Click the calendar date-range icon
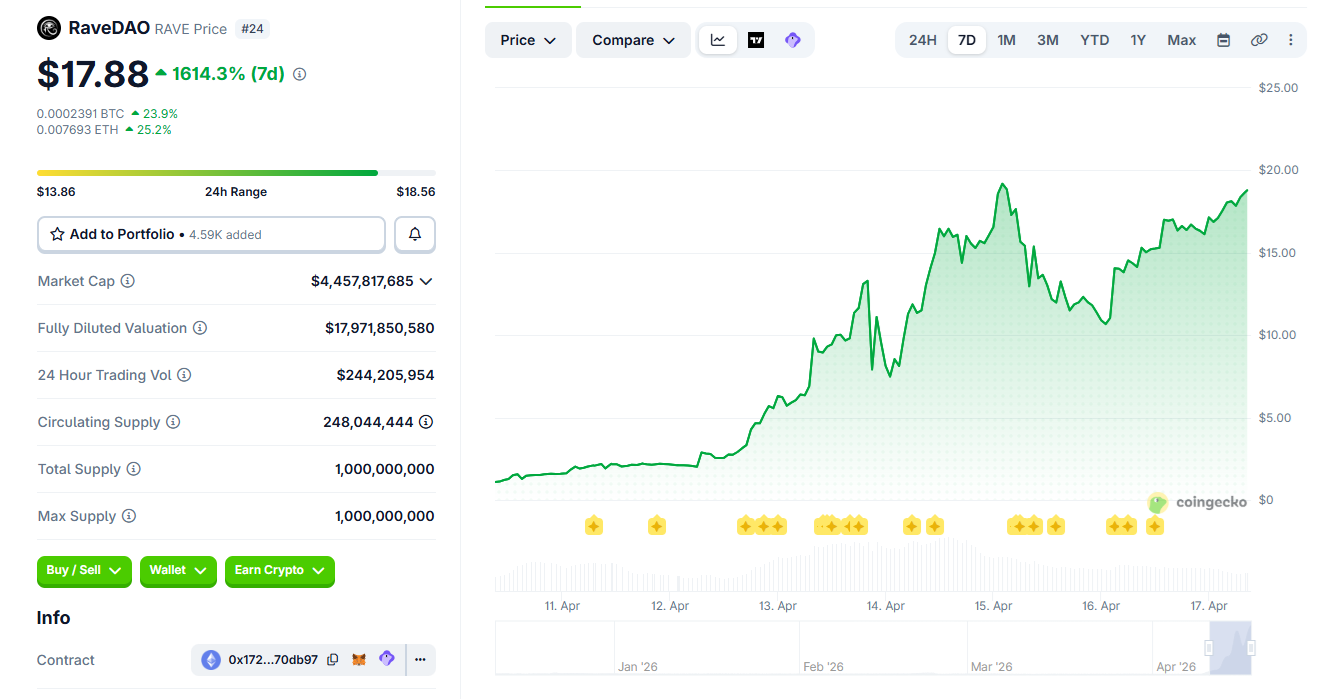Viewport: 1337px width, 699px height. click(x=1223, y=40)
